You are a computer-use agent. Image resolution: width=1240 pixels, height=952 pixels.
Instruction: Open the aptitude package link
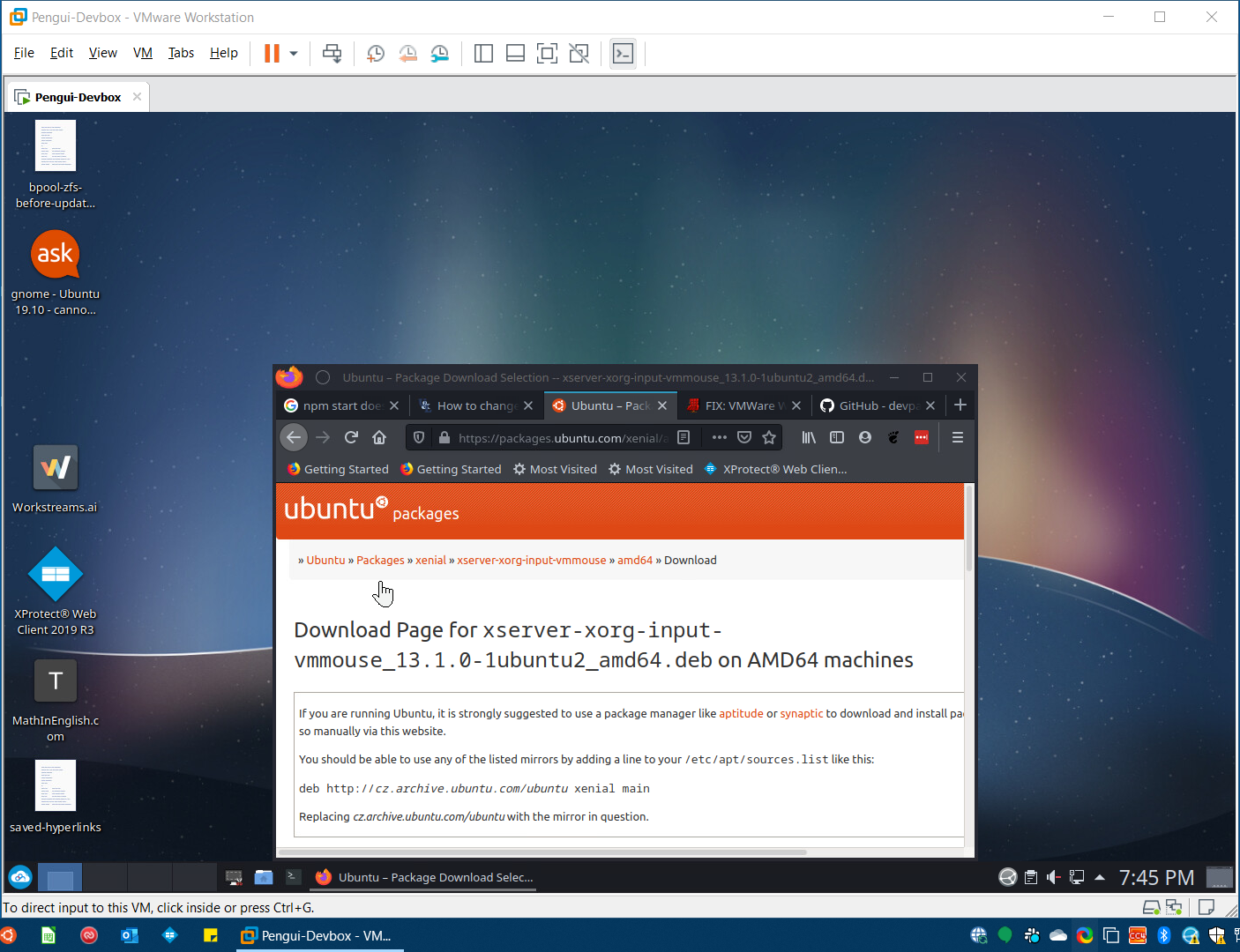pyautogui.click(x=741, y=713)
